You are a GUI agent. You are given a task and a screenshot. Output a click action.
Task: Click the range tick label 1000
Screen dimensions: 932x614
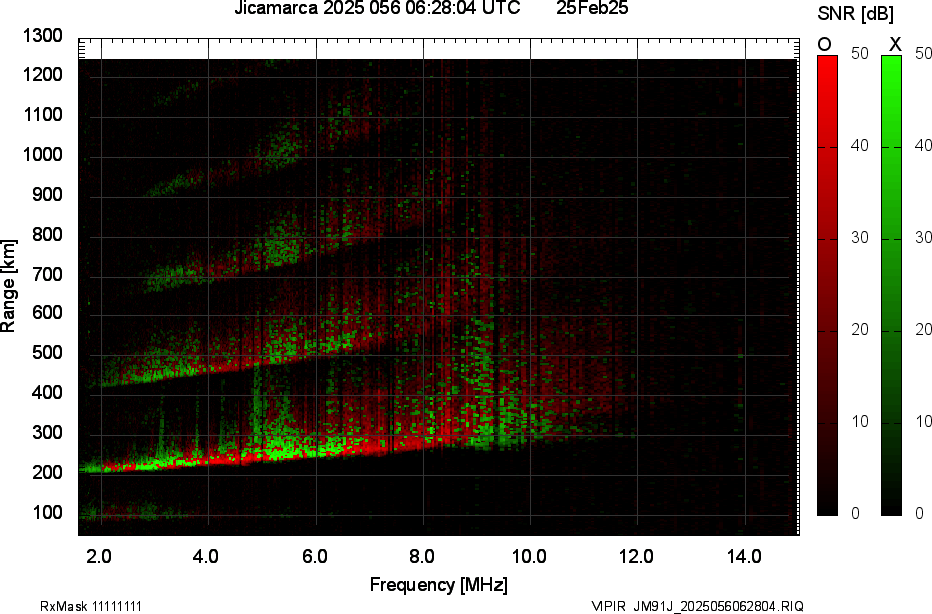42,155
